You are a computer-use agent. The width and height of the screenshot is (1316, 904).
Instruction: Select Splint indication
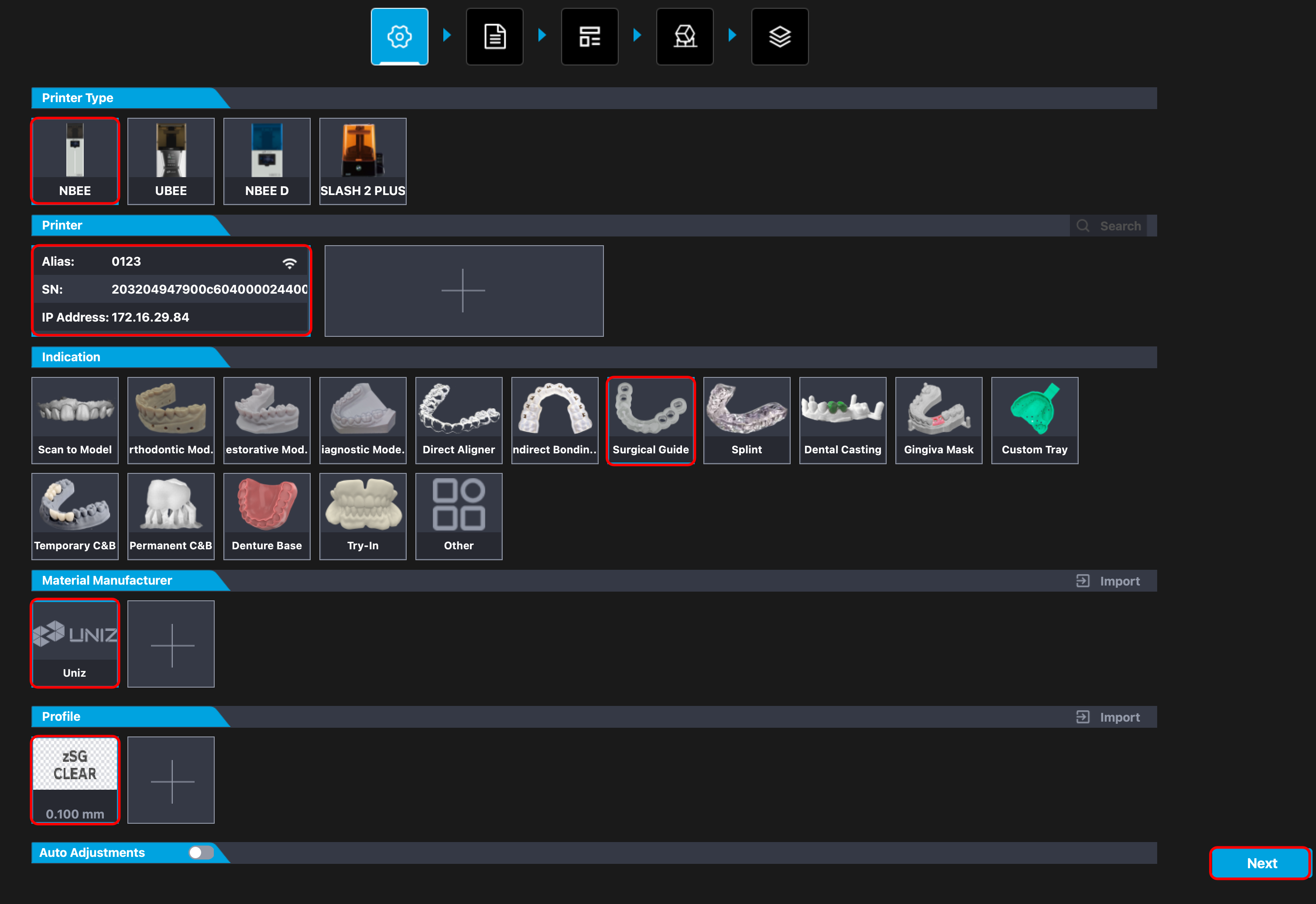coord(747,420)
